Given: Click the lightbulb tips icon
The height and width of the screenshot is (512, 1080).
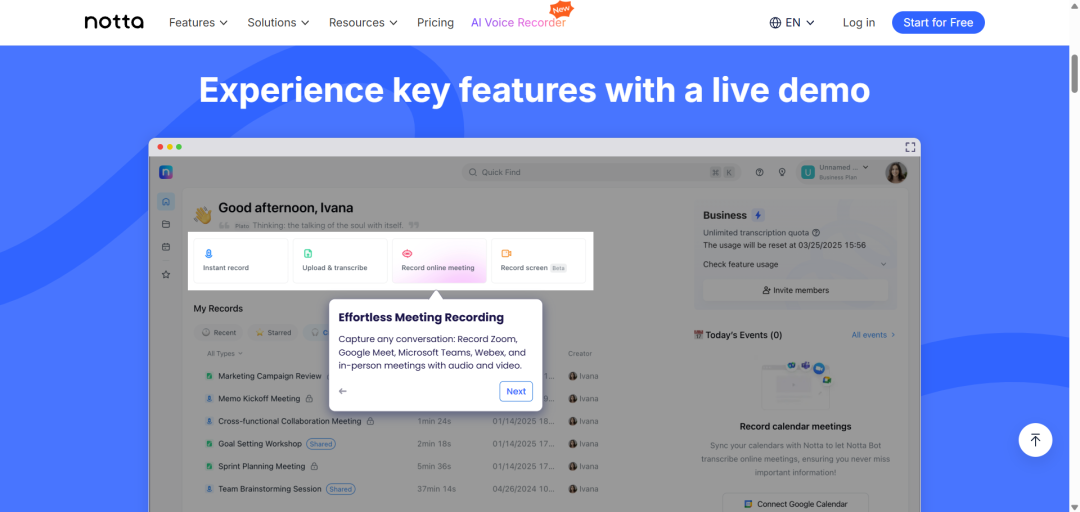Looking at the screenshot, I should tap(782, 172).
